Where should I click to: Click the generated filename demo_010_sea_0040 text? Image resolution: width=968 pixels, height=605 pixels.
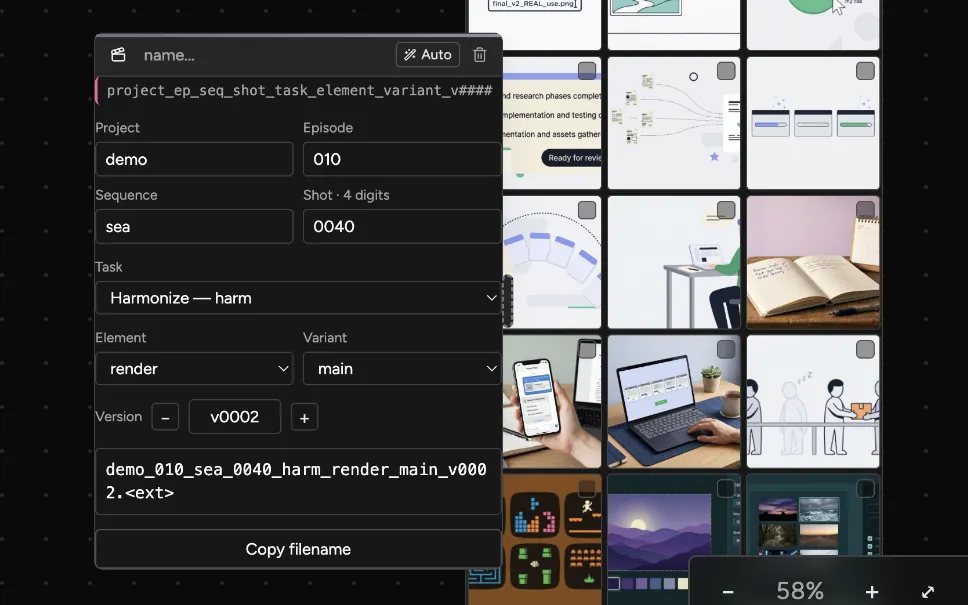click(298, 482)
